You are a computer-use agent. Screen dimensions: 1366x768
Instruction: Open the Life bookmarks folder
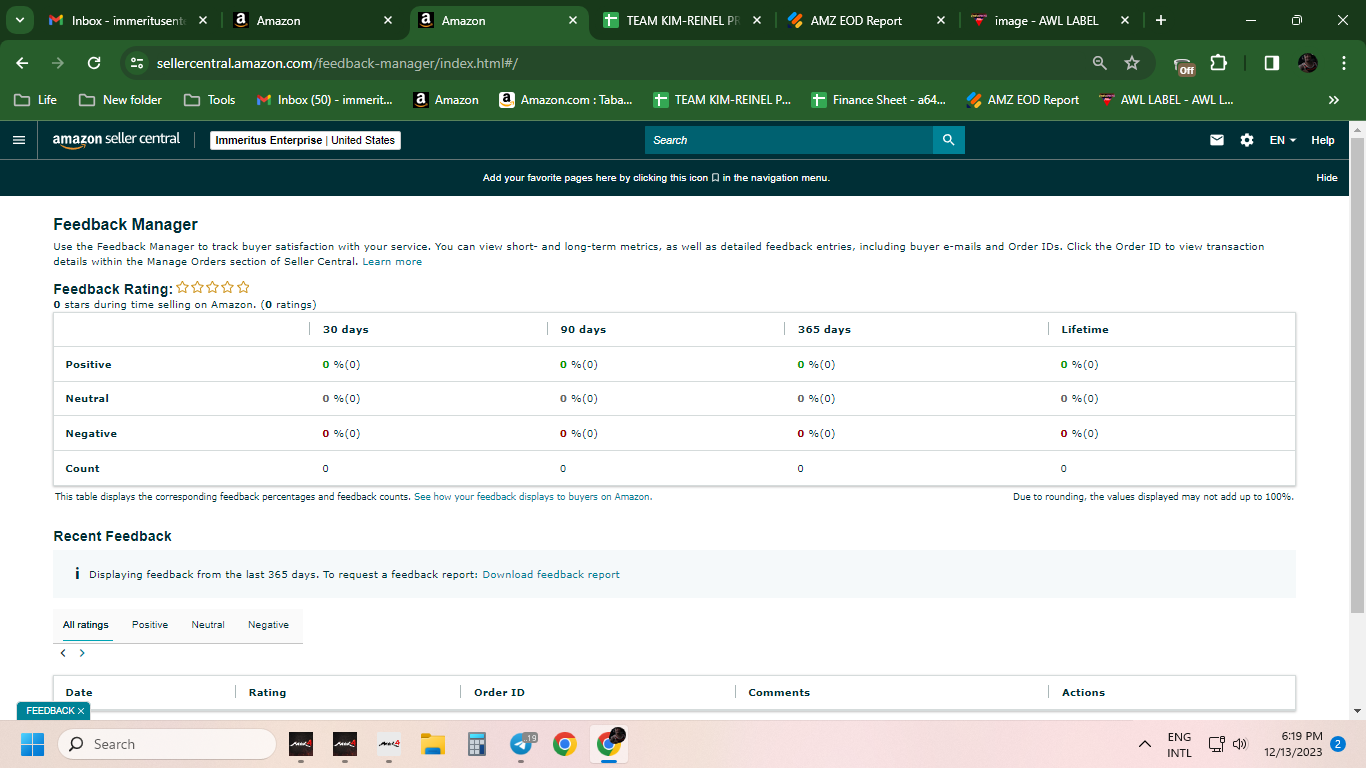point(35,100)
